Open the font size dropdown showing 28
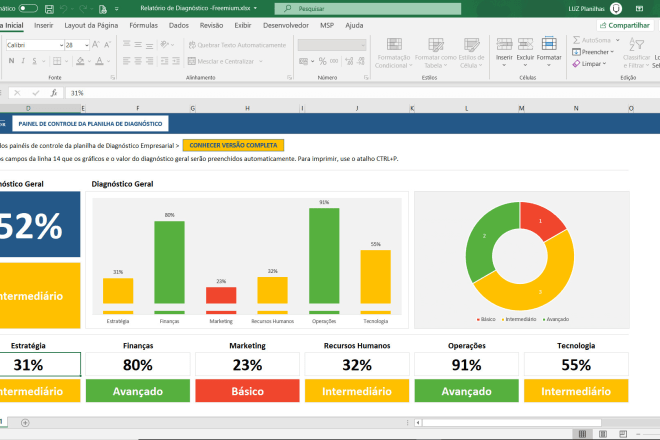 (x=87, y=45)
